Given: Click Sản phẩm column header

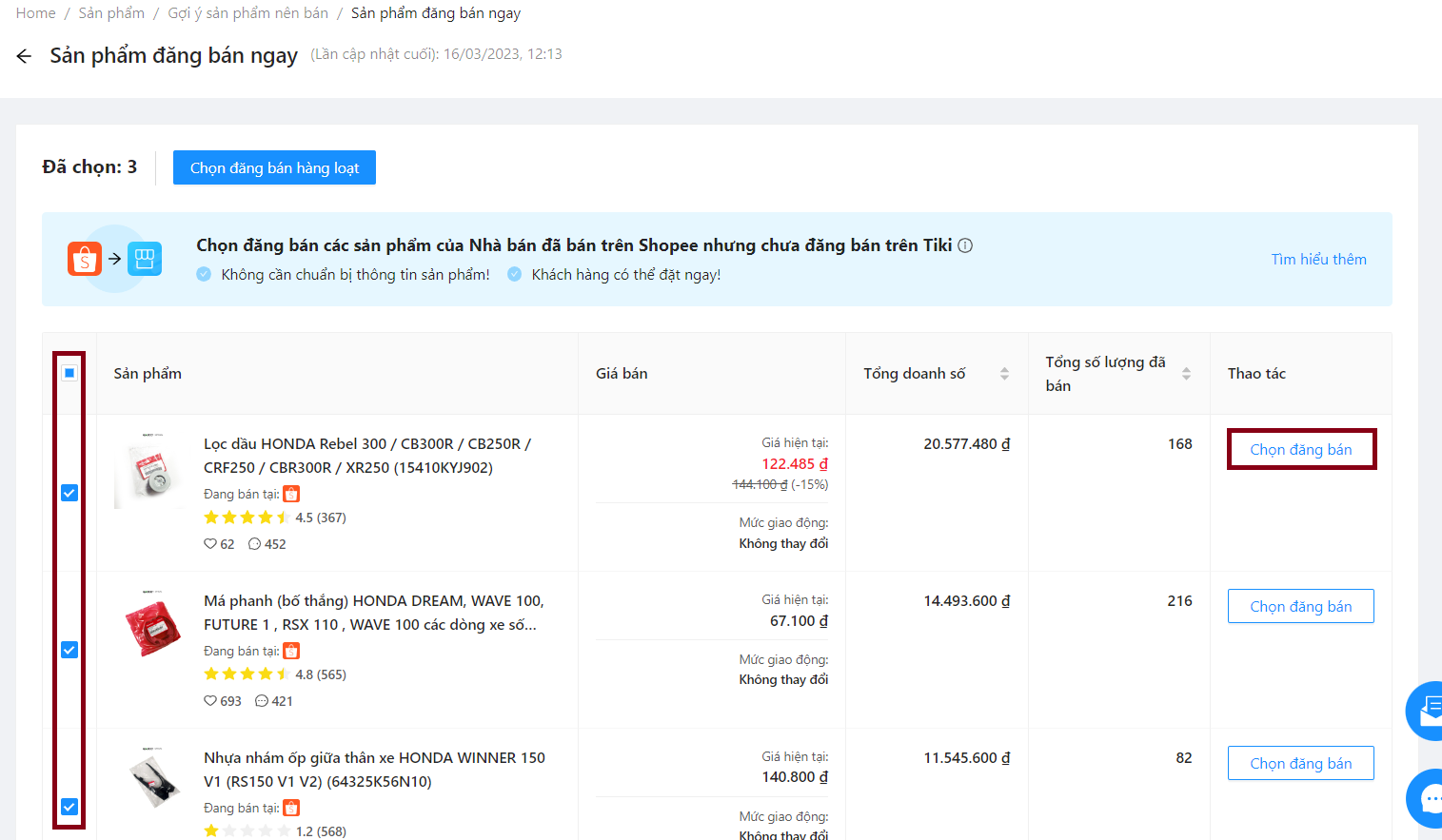Looking at the screenshot, I should coord(148,374).
